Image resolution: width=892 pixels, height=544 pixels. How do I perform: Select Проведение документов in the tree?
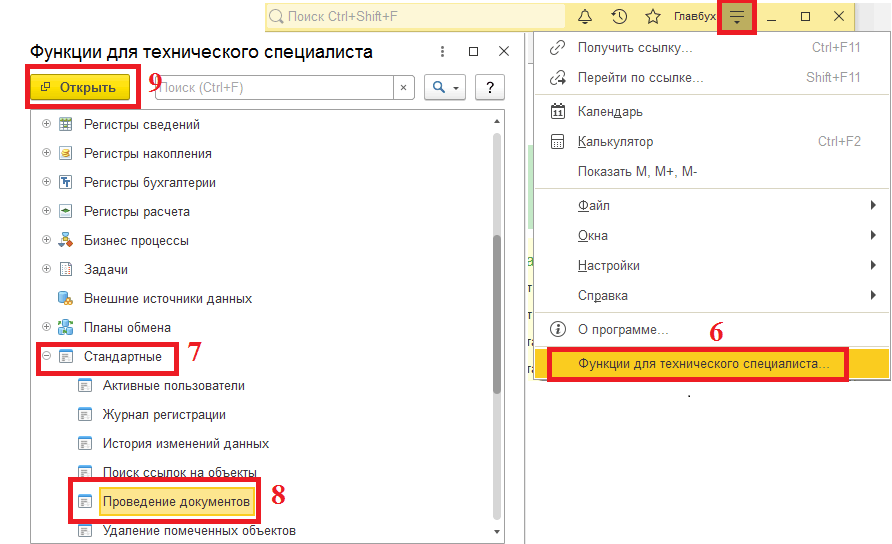pos(176,501)
